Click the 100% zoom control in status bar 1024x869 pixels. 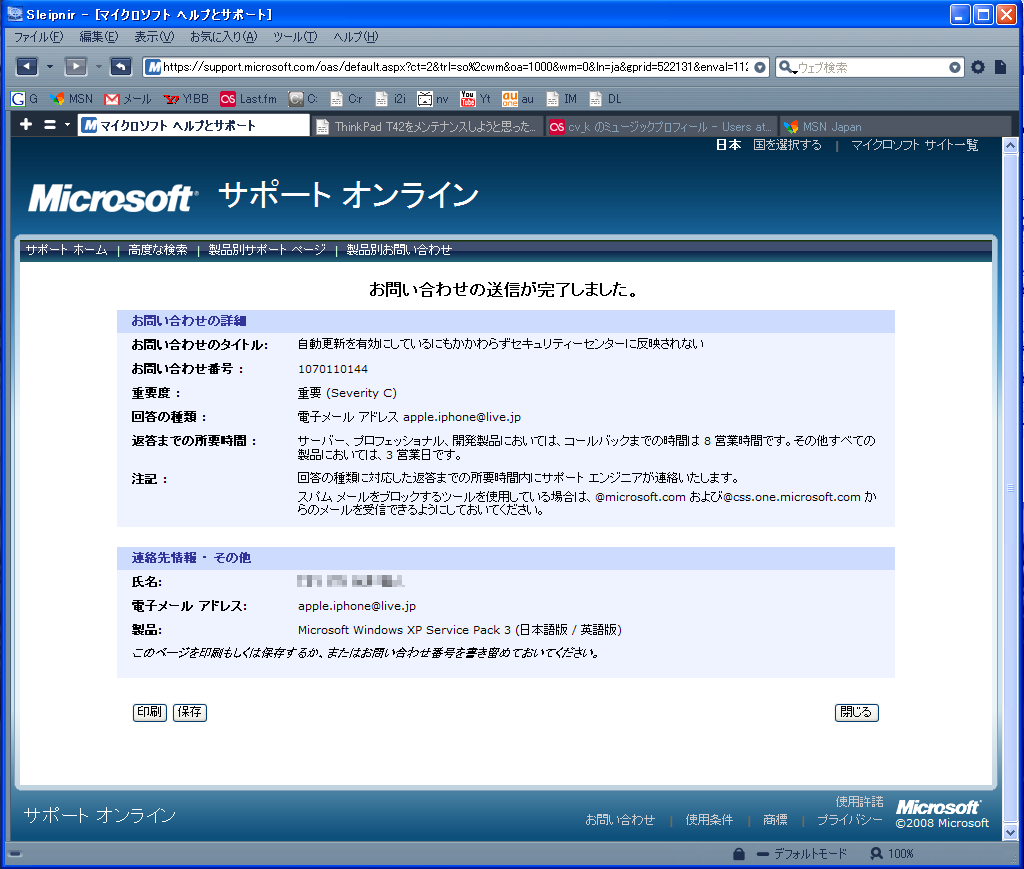(892, 853)
